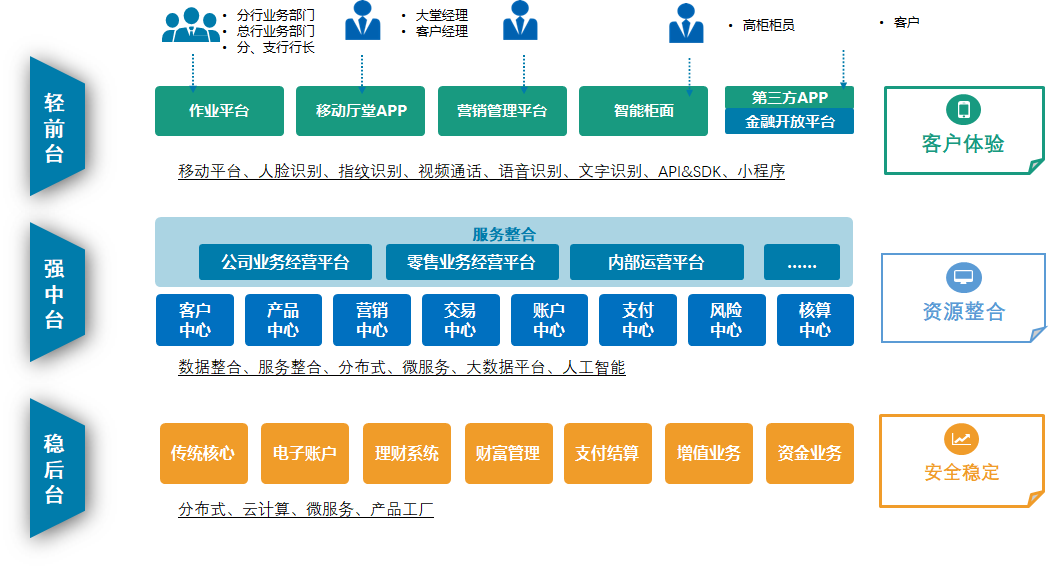This screenshot has width=1049, height=573.
Task: Click the three-person group icon for 分行业务部门
Action: point(191,25)
